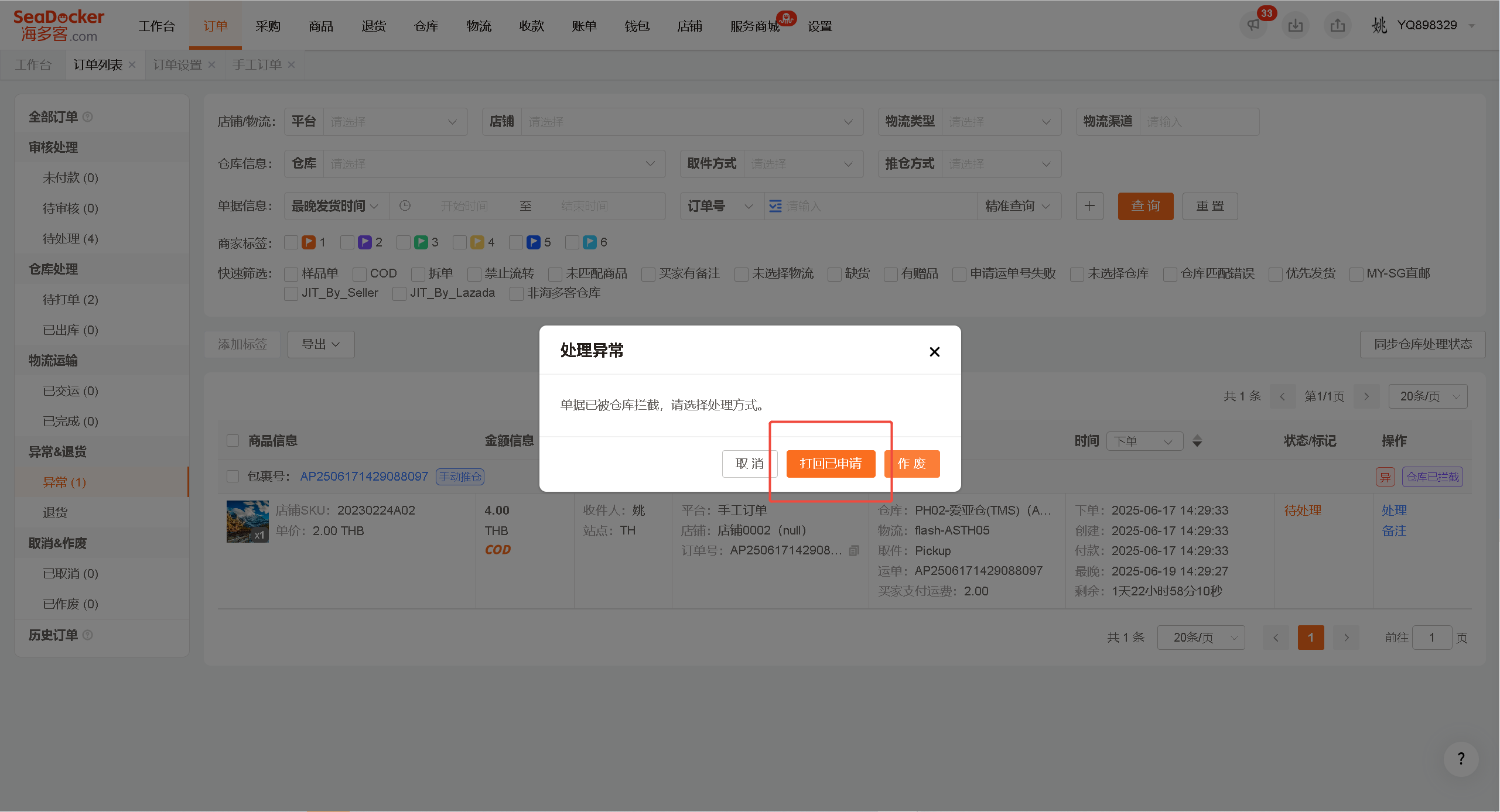Click 打回已申请 button
Viewport: 1500px width, 812px height.
pyautogui.click(x=831, y=464)
